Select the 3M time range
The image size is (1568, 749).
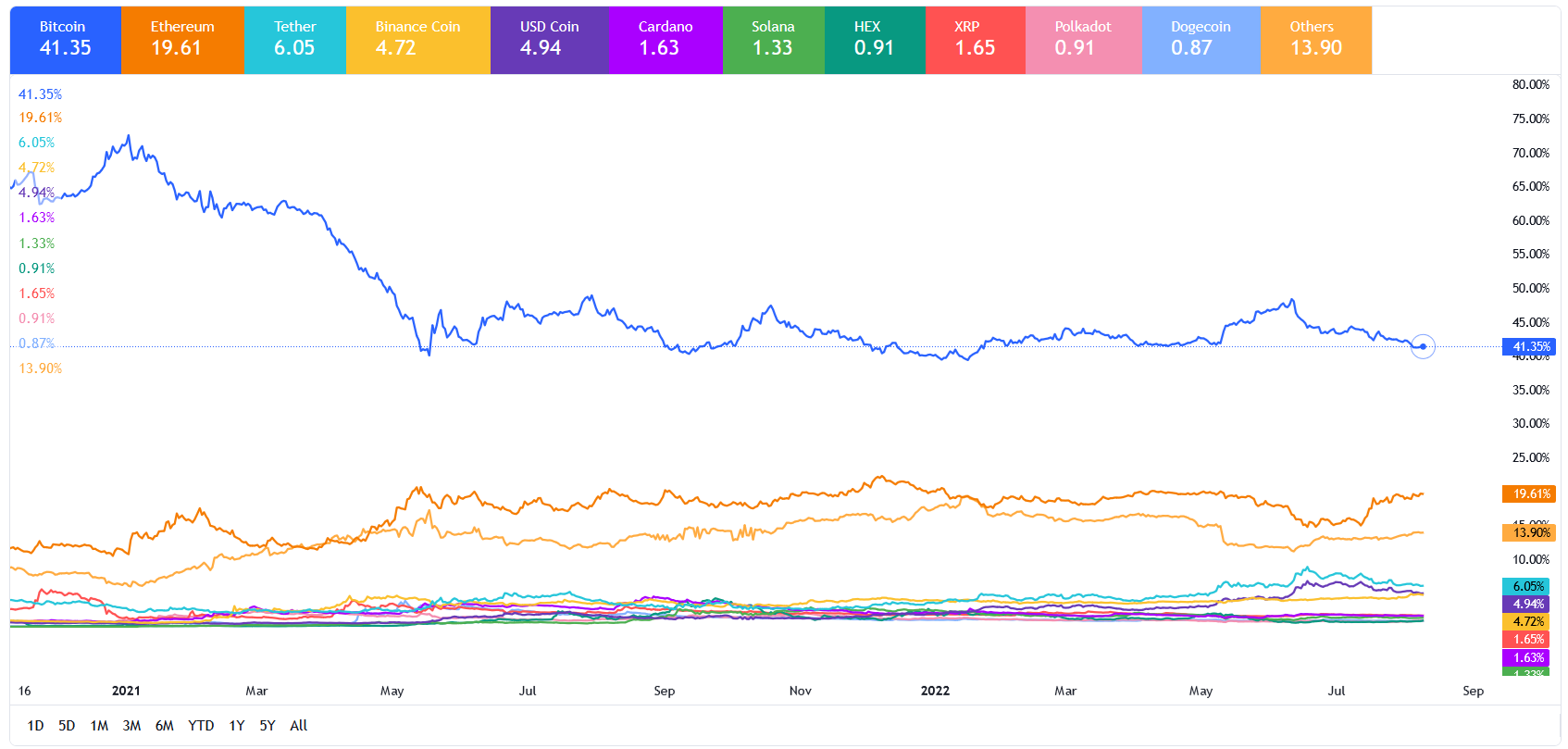click(x=131, y=726)
